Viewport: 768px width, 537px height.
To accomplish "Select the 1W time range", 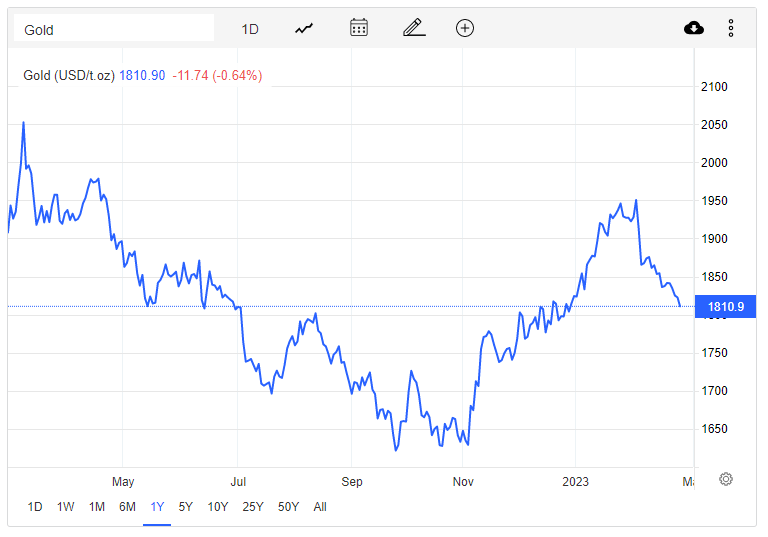I will [66, 507].
